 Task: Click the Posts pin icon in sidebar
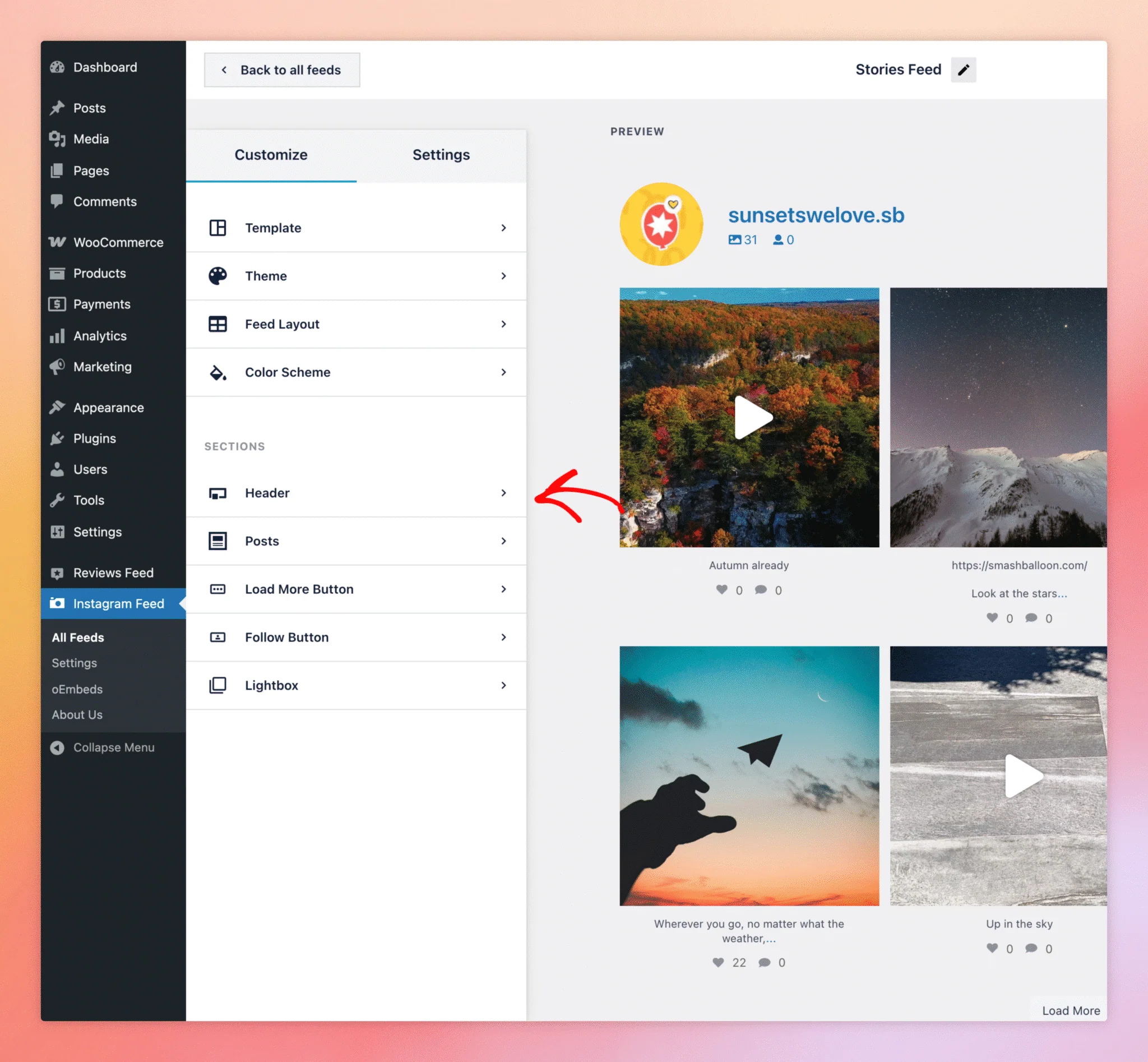(57, 108)
